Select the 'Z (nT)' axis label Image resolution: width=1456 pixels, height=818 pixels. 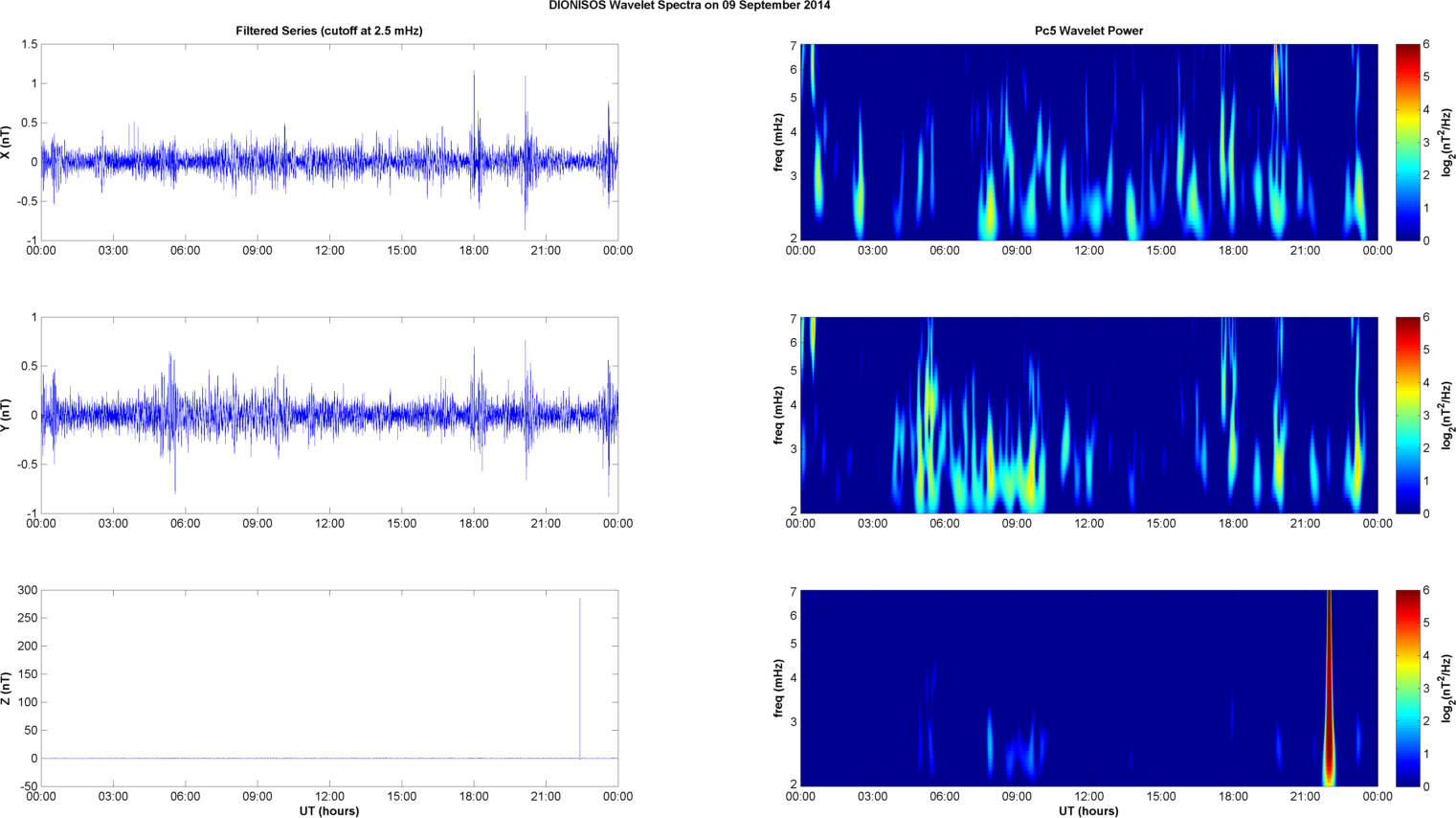(7, 688)
